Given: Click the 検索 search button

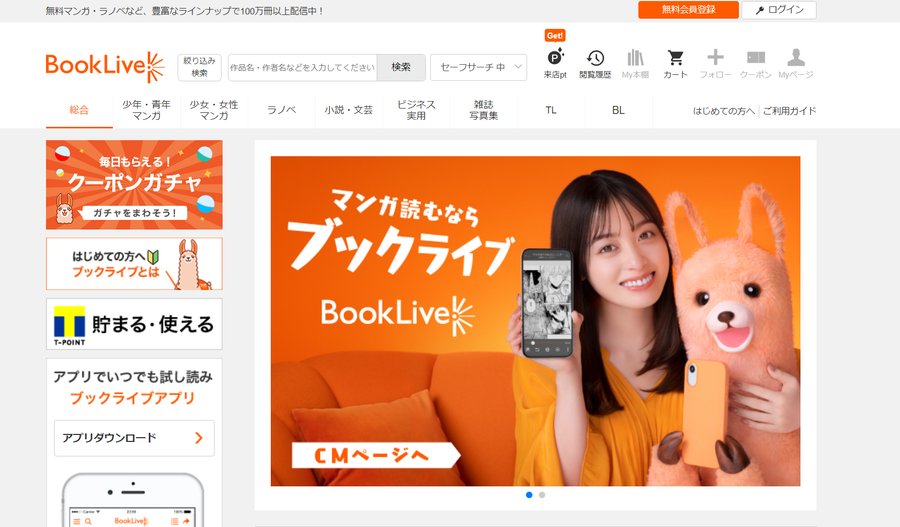Looking at the screenshot, I should [x=401, y=67].
